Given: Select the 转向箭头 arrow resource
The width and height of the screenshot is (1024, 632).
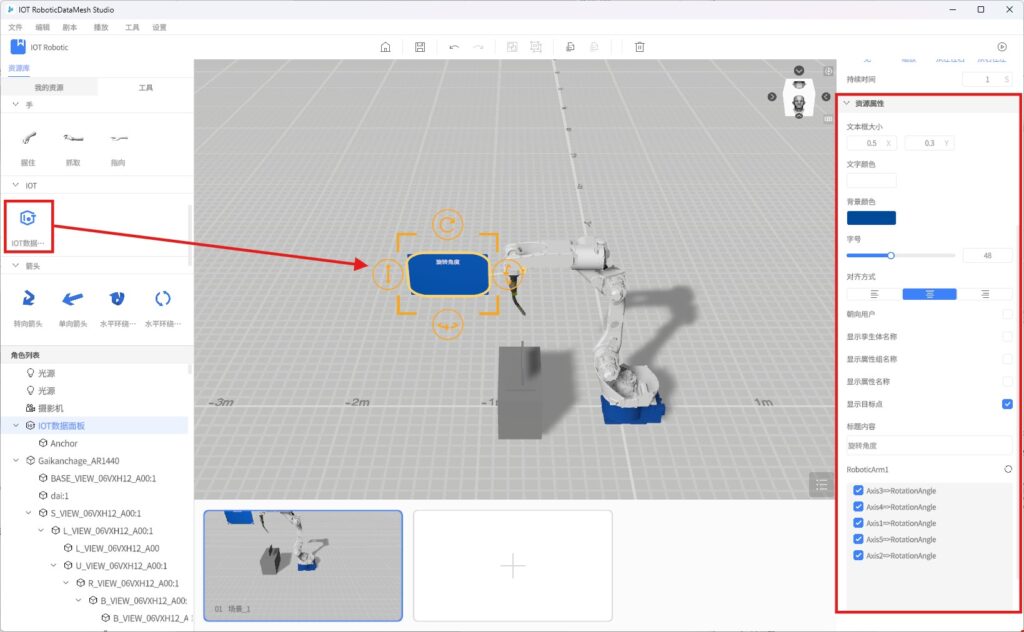Looking at the screenshot, I should pos(28,298).
